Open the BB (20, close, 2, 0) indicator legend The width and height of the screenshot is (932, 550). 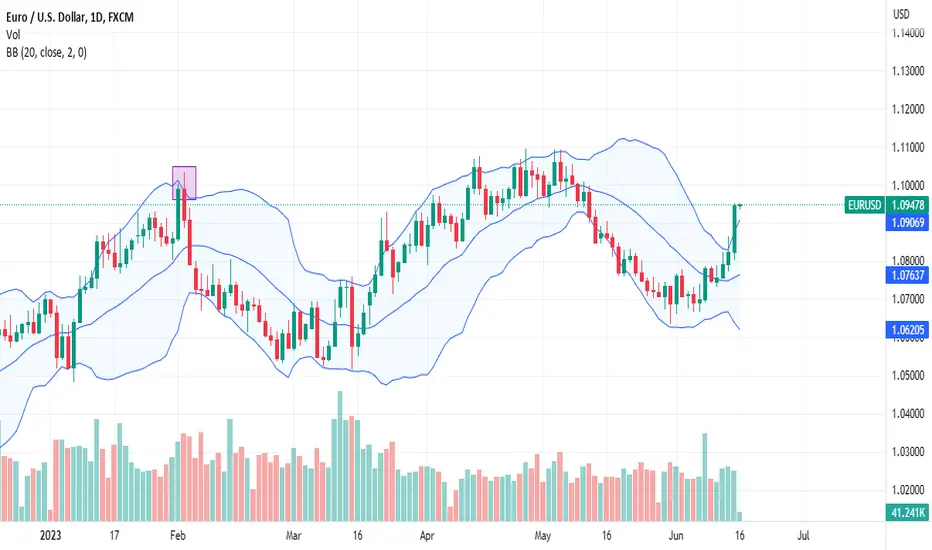pos(46,53)
